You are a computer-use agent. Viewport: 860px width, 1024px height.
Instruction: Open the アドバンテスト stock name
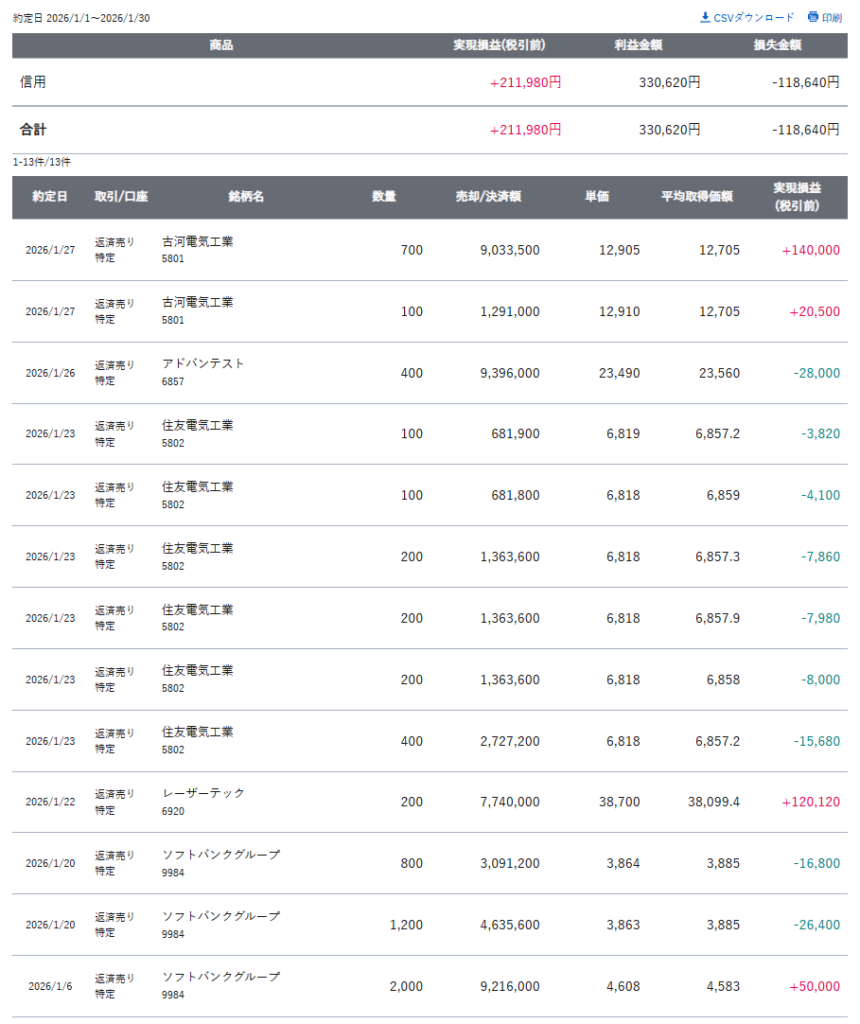click(203, 363)
